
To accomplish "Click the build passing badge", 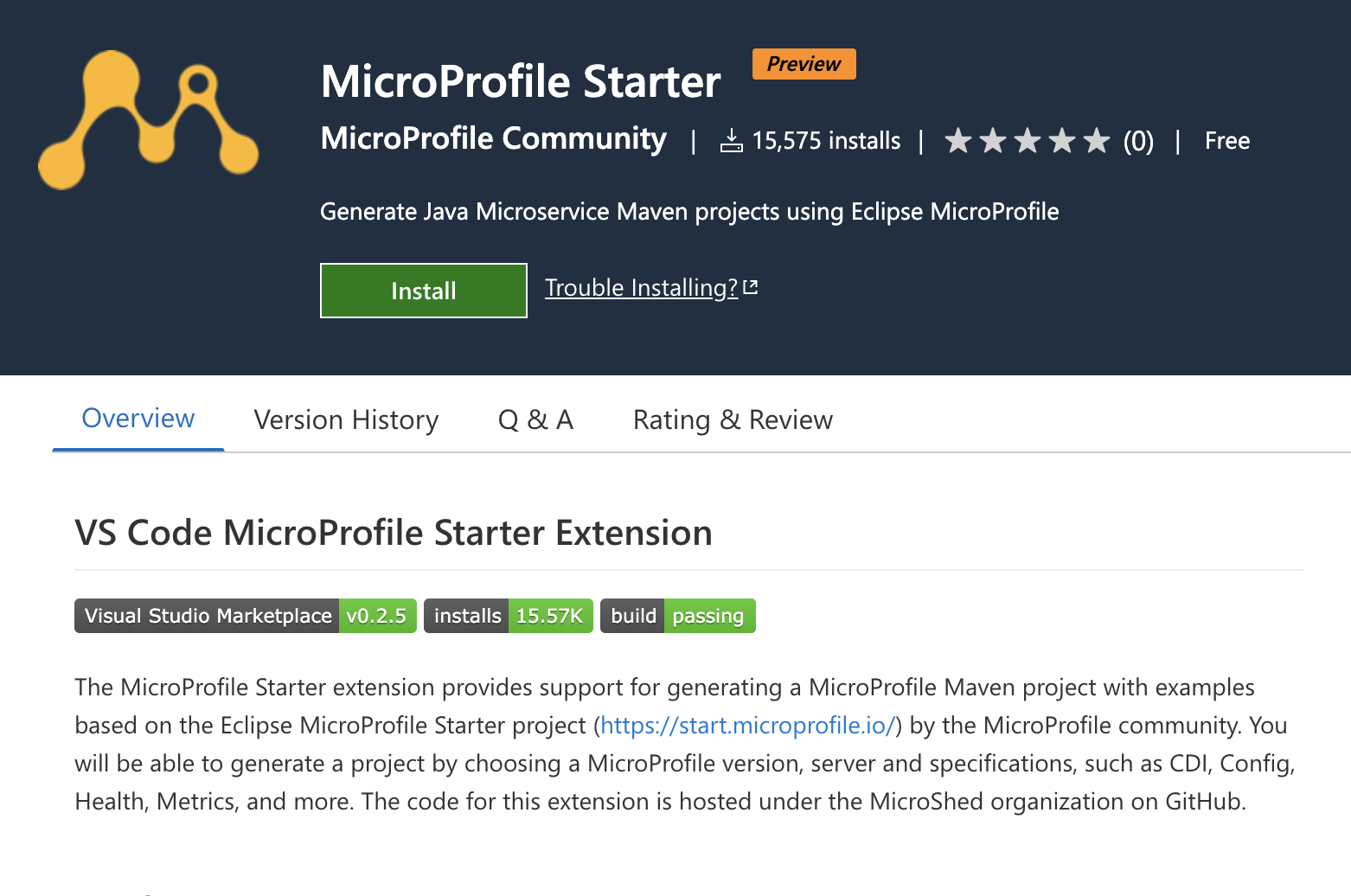I will (x=677, y=616).
